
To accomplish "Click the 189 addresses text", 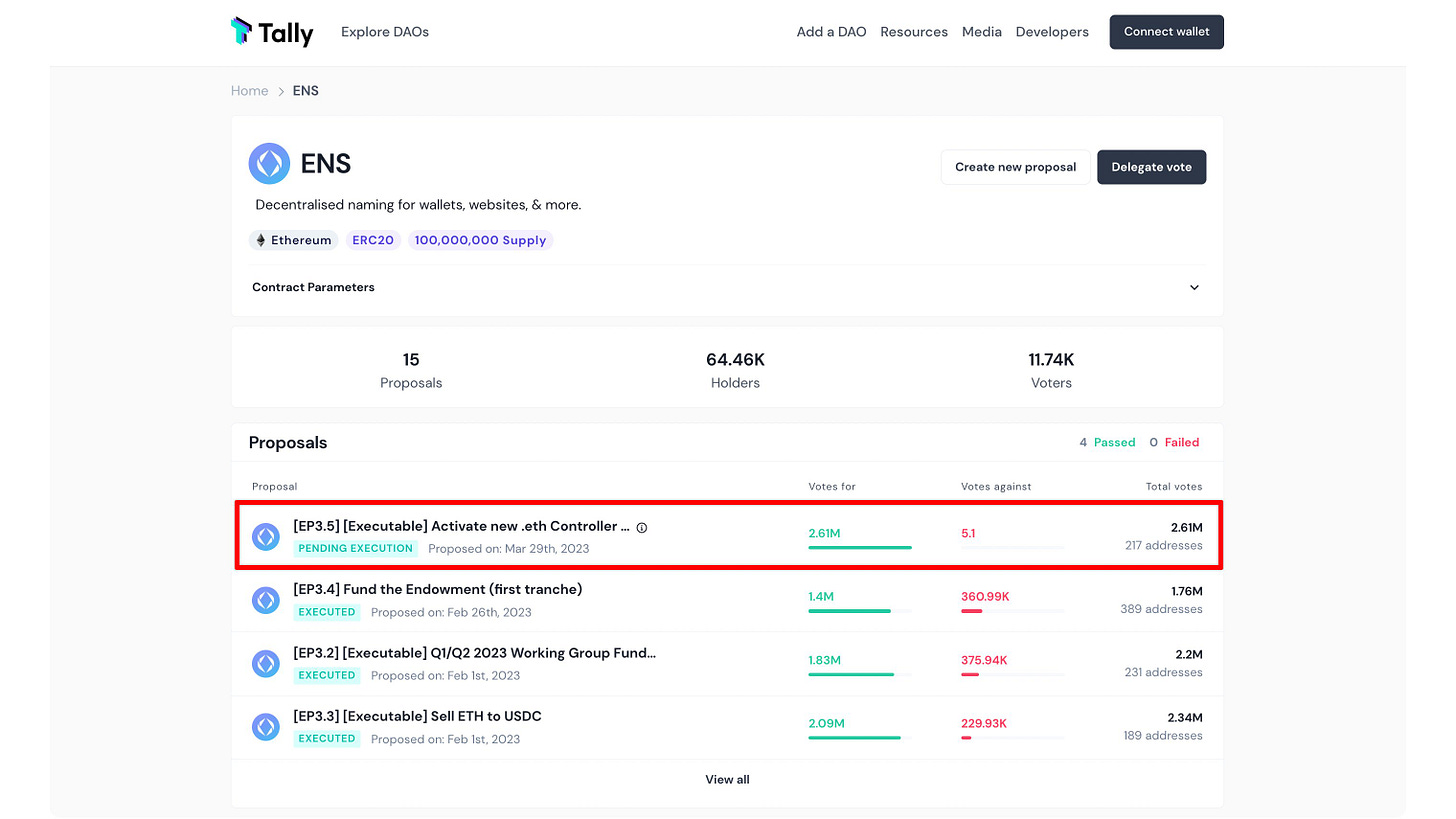I will tap(1163, 735).
